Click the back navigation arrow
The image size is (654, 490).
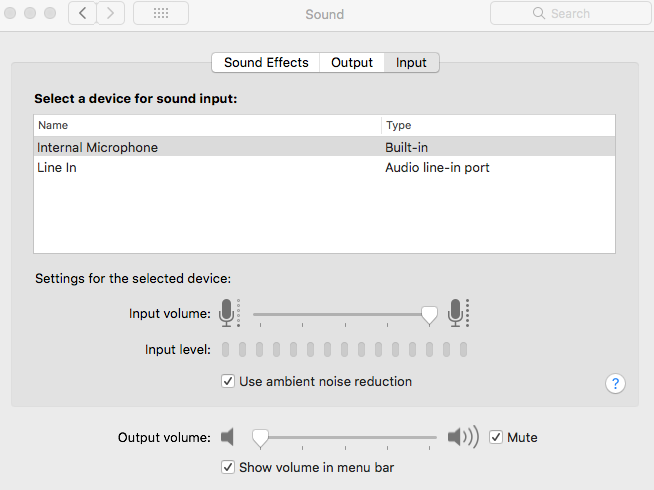pyautogui.click(x=82, y=14)
